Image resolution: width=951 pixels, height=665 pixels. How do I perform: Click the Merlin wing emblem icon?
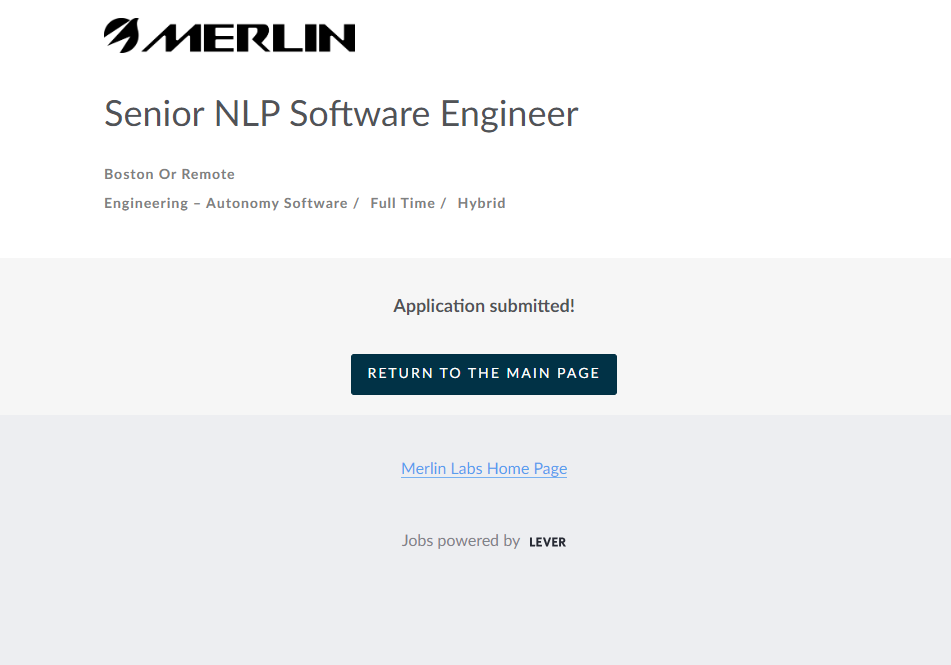(x=121, y=35)
